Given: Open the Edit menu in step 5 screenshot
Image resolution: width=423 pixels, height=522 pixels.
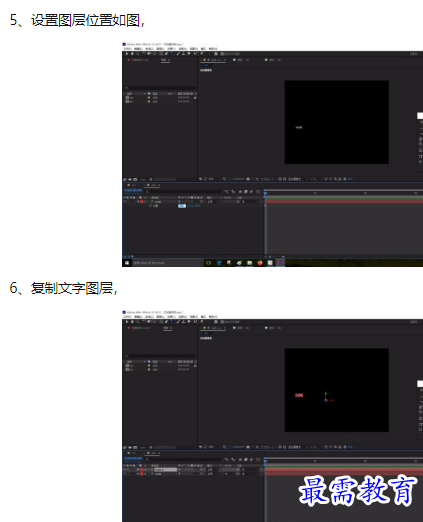Looking at the screenshot, I should (x=138, y=49).
